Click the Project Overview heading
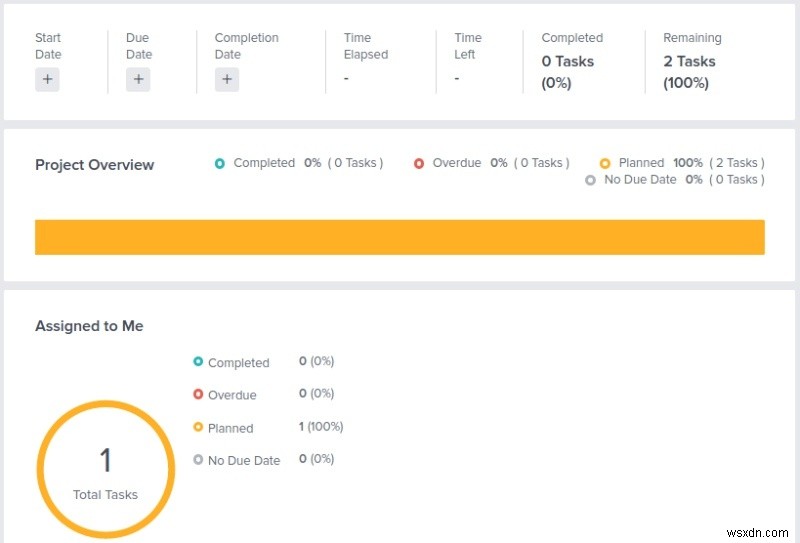Screen dimensions: 800x543 [94, 165]
